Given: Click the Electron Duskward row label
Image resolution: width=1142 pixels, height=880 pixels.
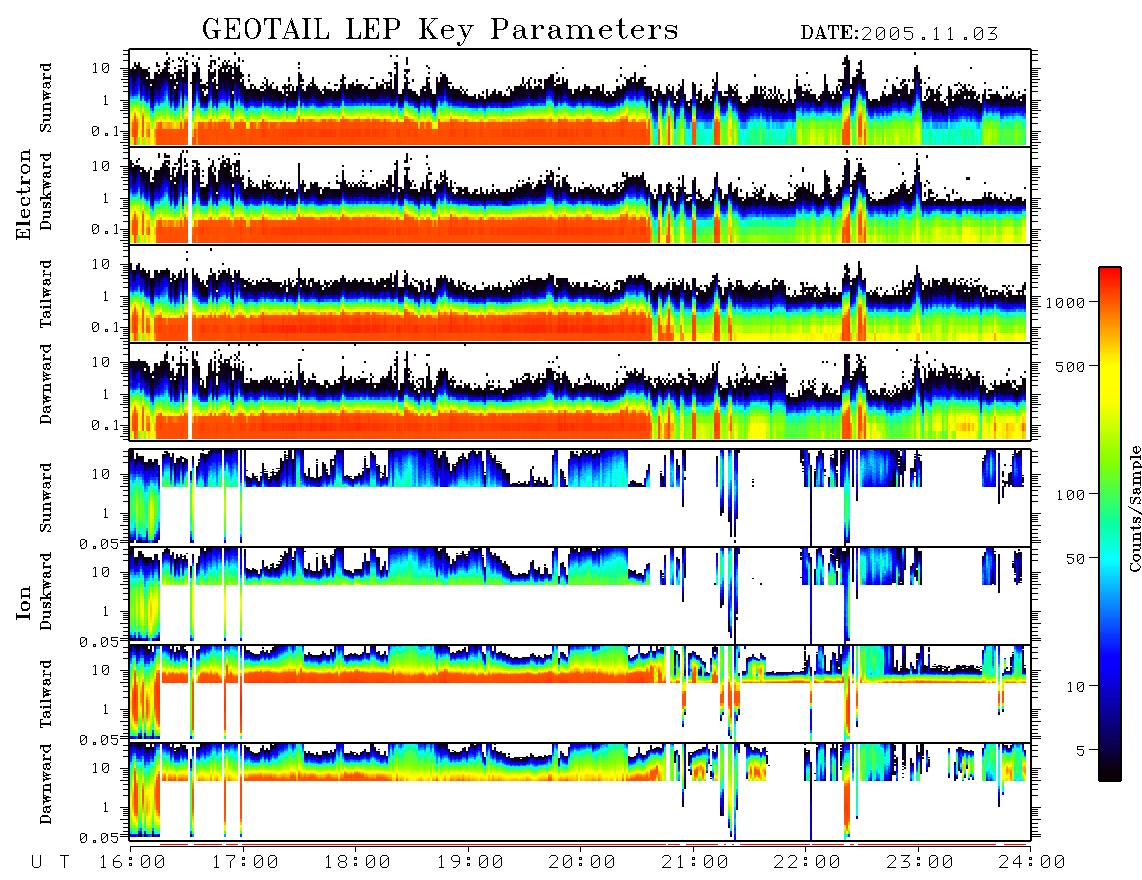Looking at the screenshot, I should coord(46,191).
